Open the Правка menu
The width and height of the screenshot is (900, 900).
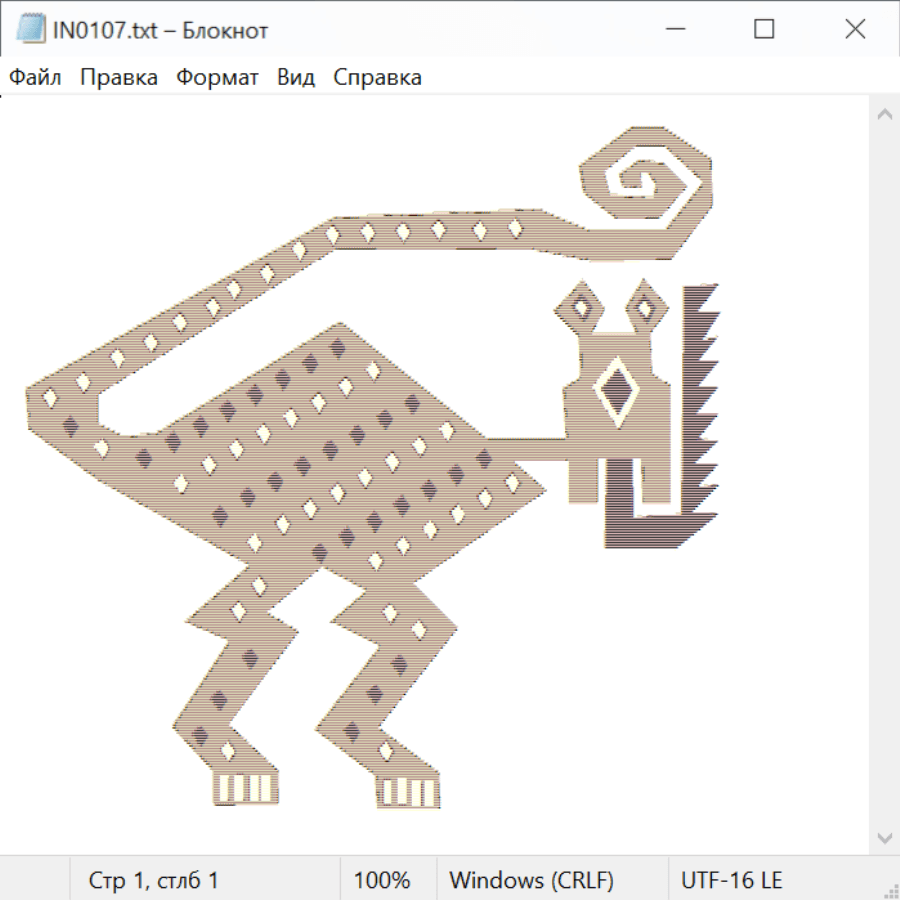118,78
